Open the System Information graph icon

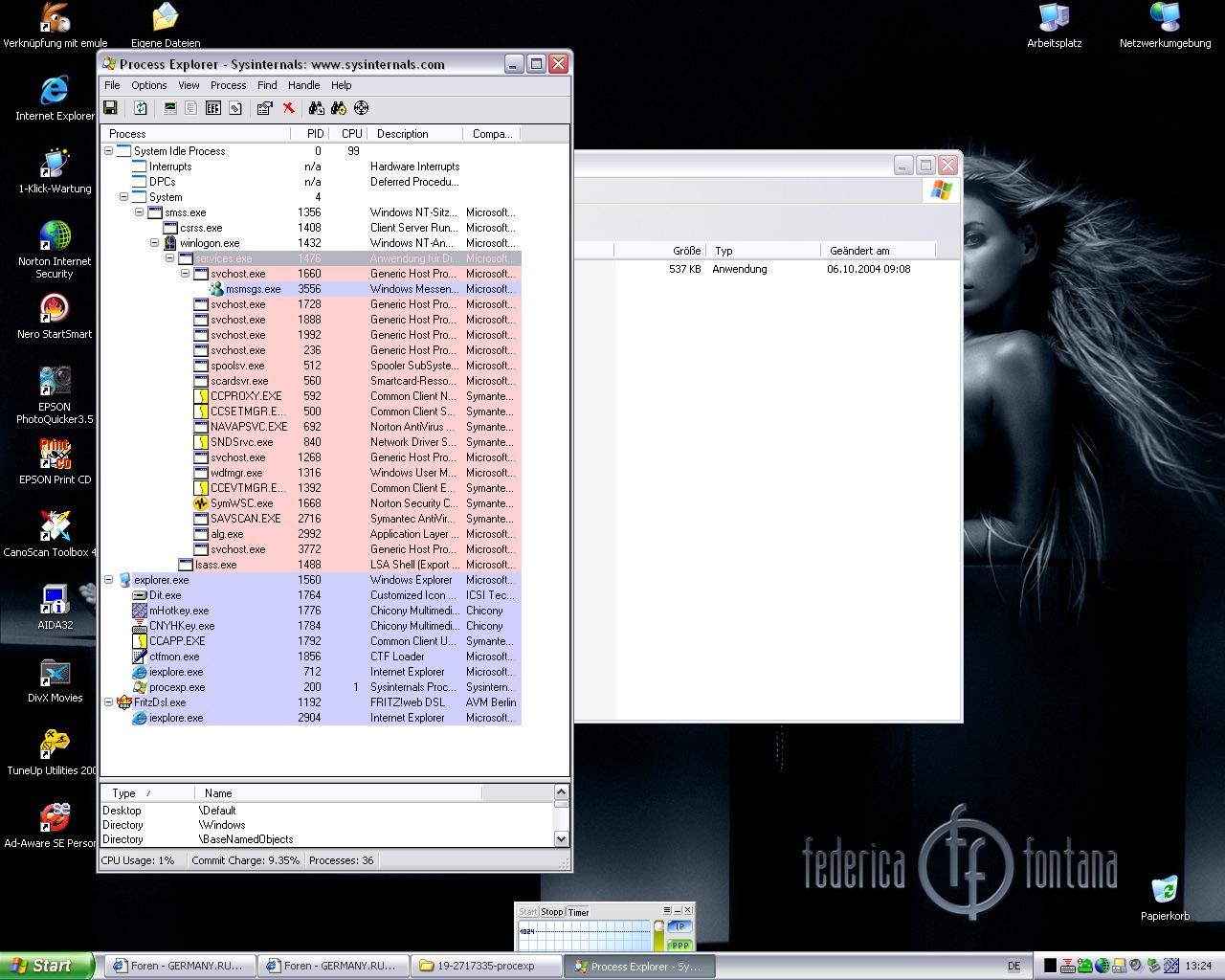point(170,108)
